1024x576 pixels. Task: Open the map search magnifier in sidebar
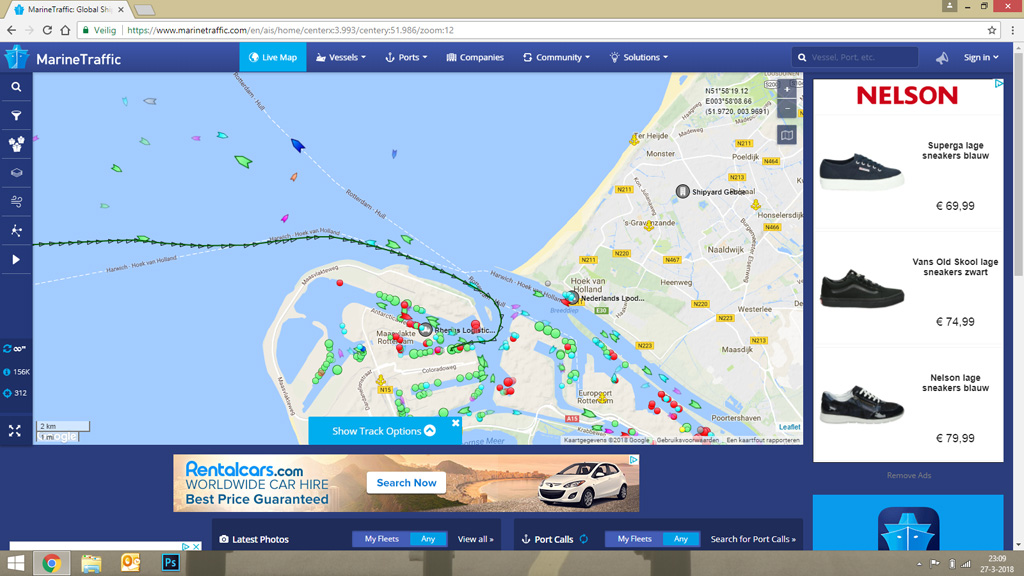click(16, 87)
